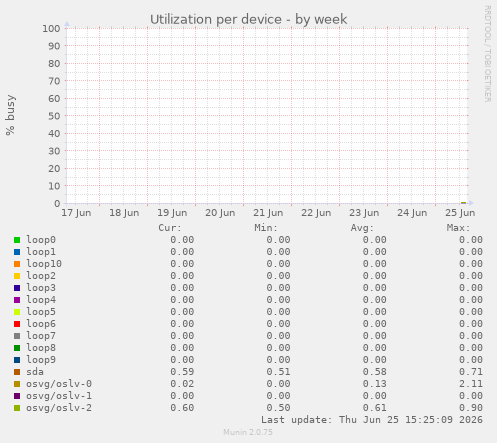
Task: Select the loop8 legend label
Action: [x=41, y=348]
